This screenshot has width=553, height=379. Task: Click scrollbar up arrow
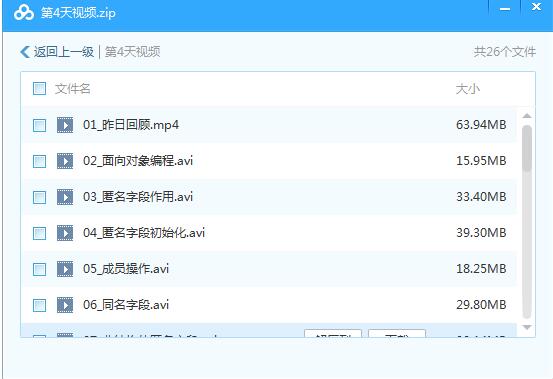(x=527, y=116)
